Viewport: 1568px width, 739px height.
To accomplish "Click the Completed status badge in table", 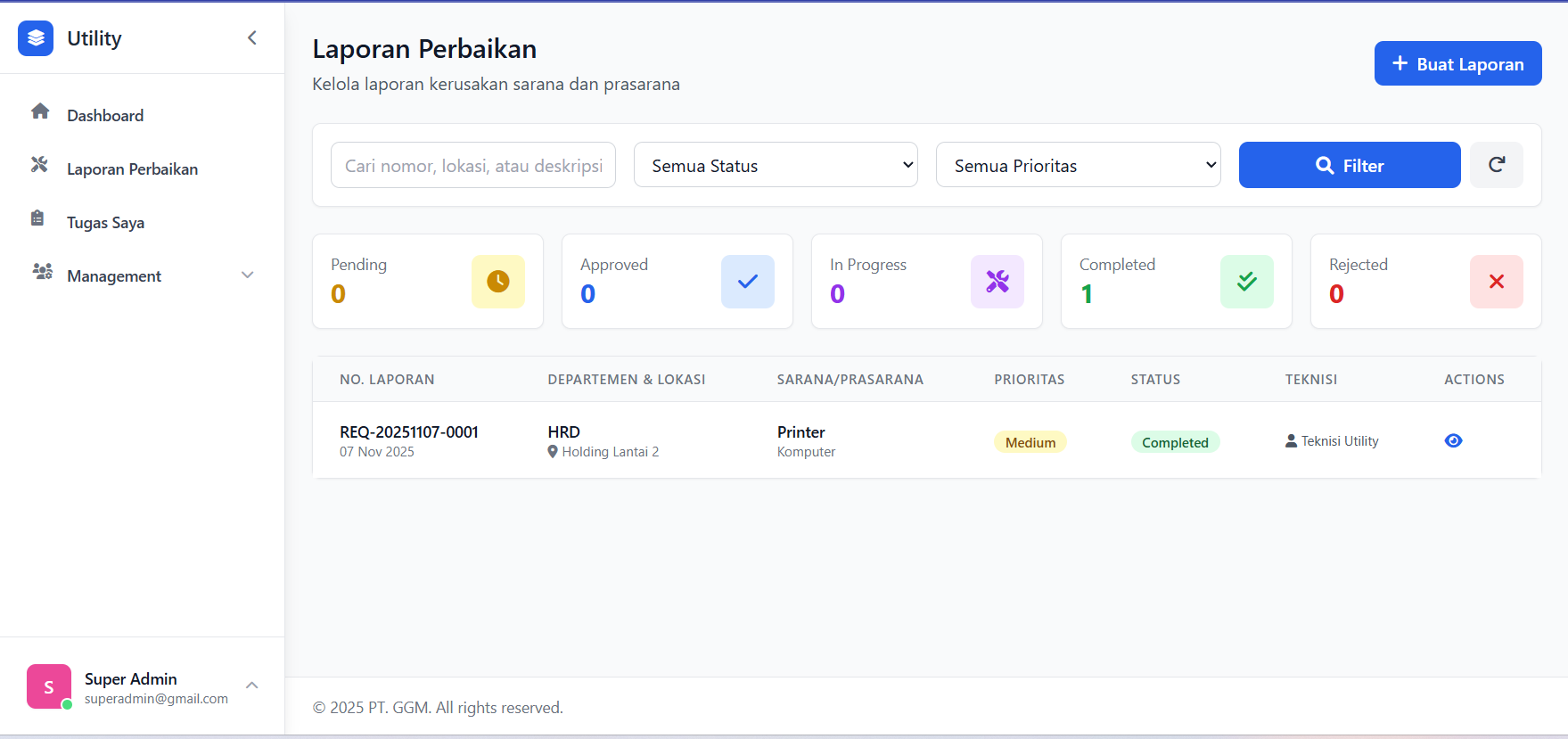I will [x=1176, y=442].
